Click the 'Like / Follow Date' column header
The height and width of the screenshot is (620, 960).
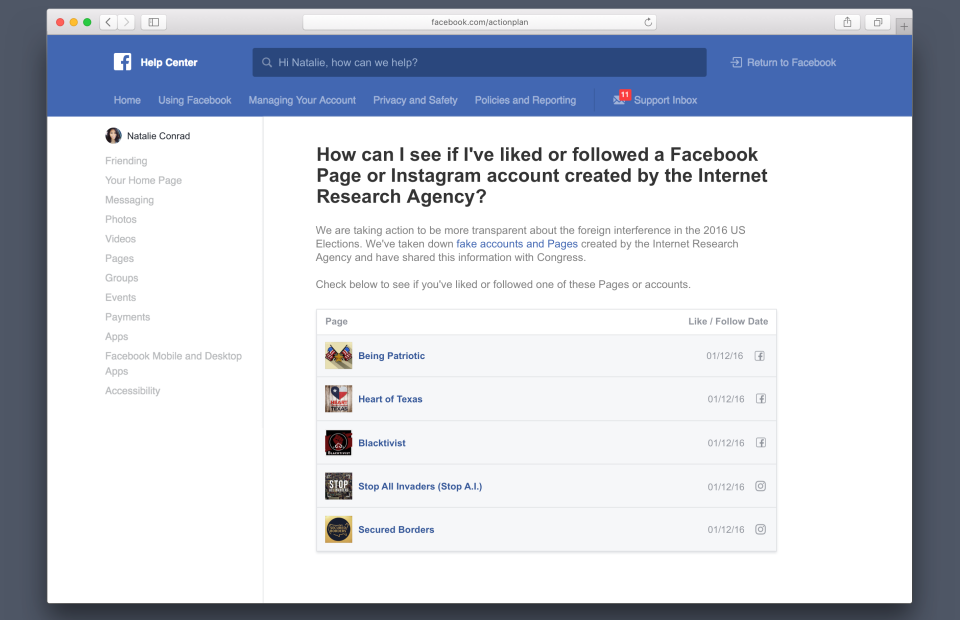tap(728, 321)
